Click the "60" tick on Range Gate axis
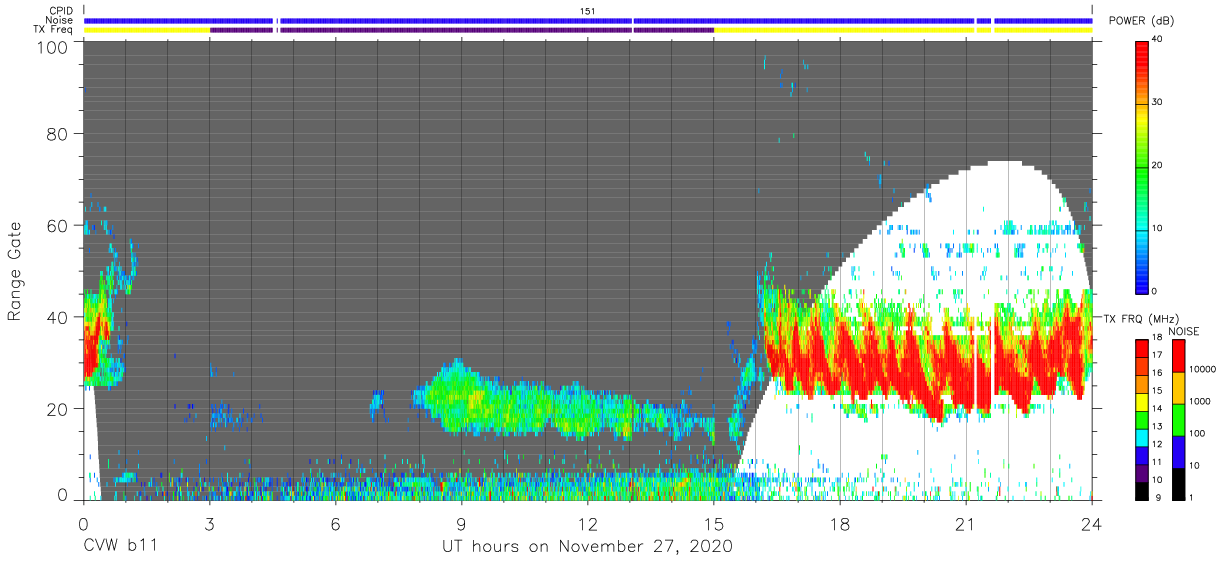 tap(57, 225)
